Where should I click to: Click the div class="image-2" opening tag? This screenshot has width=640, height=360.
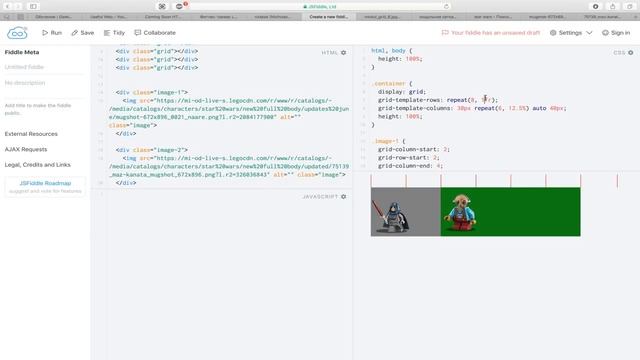tap(151, 150)
